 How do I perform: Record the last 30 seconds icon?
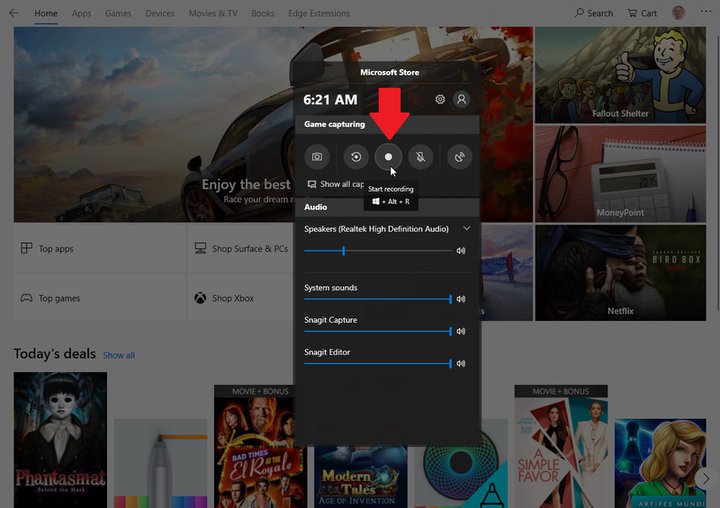pos(356,157)
